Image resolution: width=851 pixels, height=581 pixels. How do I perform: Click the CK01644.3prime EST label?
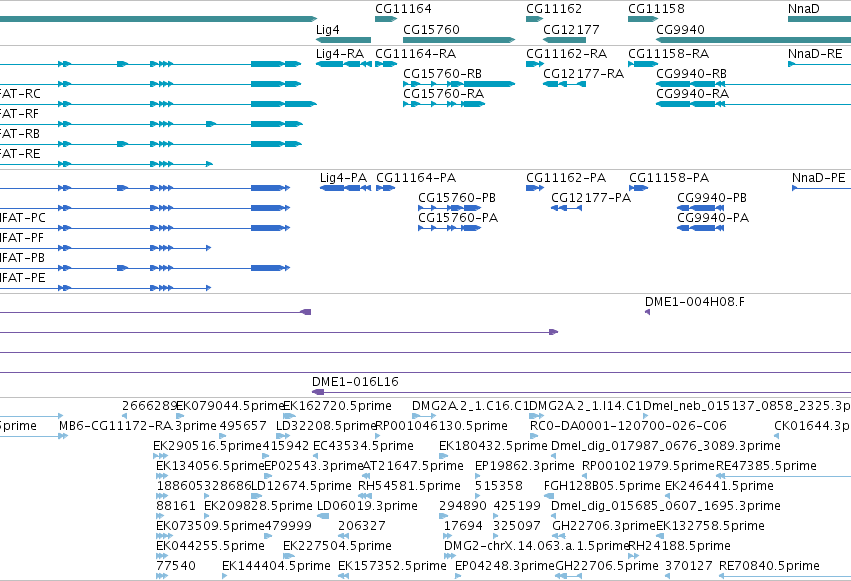pos(812,426)
